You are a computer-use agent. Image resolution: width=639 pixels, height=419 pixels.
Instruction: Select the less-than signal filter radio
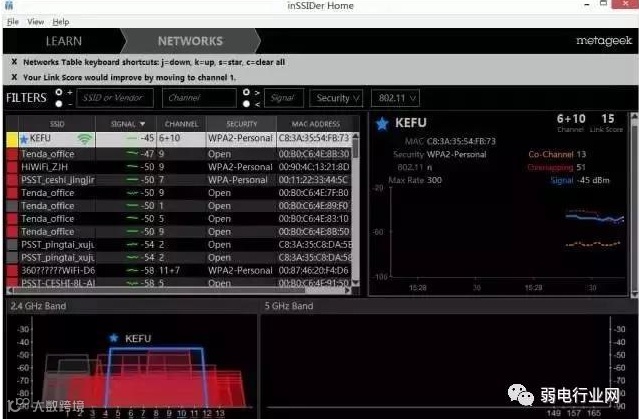click(x=246, y=104)
